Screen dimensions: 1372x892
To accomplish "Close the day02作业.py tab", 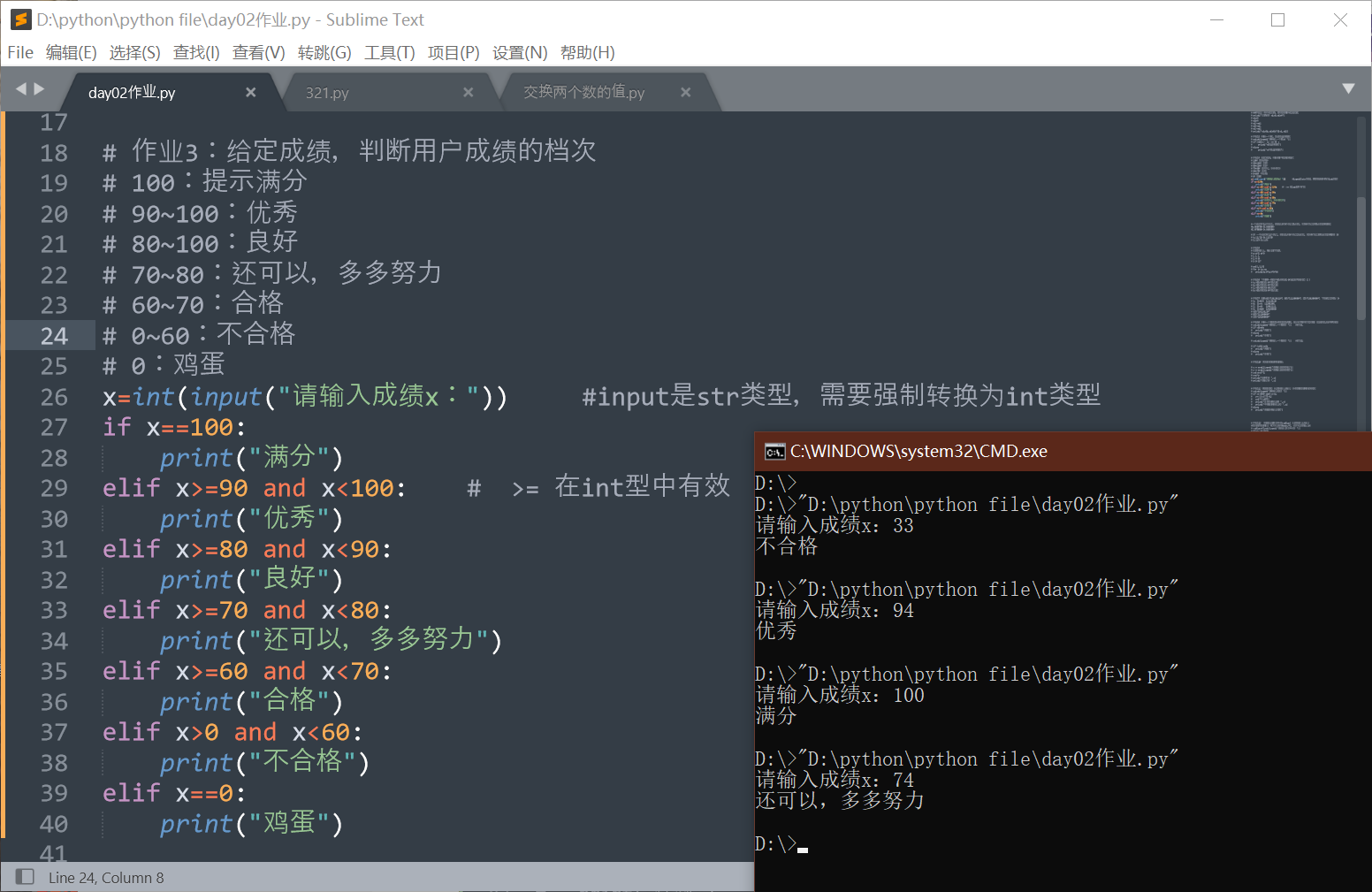I will pos(250,92).
